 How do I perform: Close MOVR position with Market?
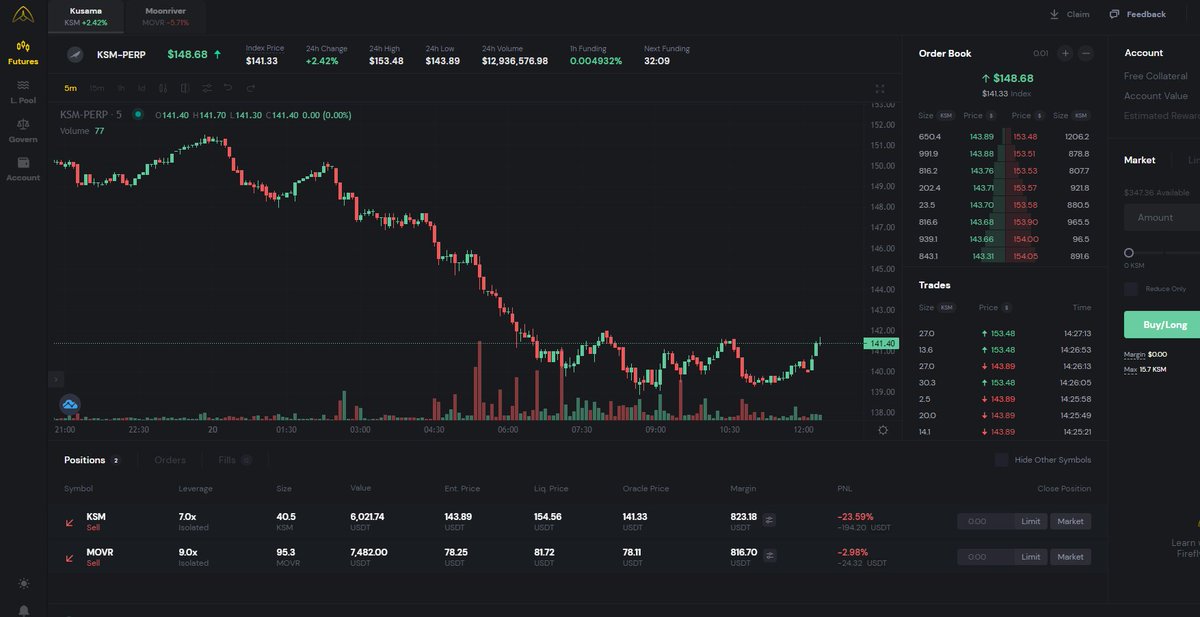click(x=1070, y=557)
